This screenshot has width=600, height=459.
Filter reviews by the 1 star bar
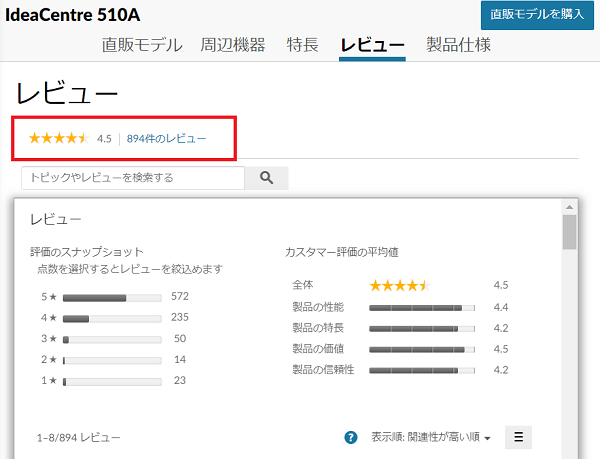pos(112,382)
